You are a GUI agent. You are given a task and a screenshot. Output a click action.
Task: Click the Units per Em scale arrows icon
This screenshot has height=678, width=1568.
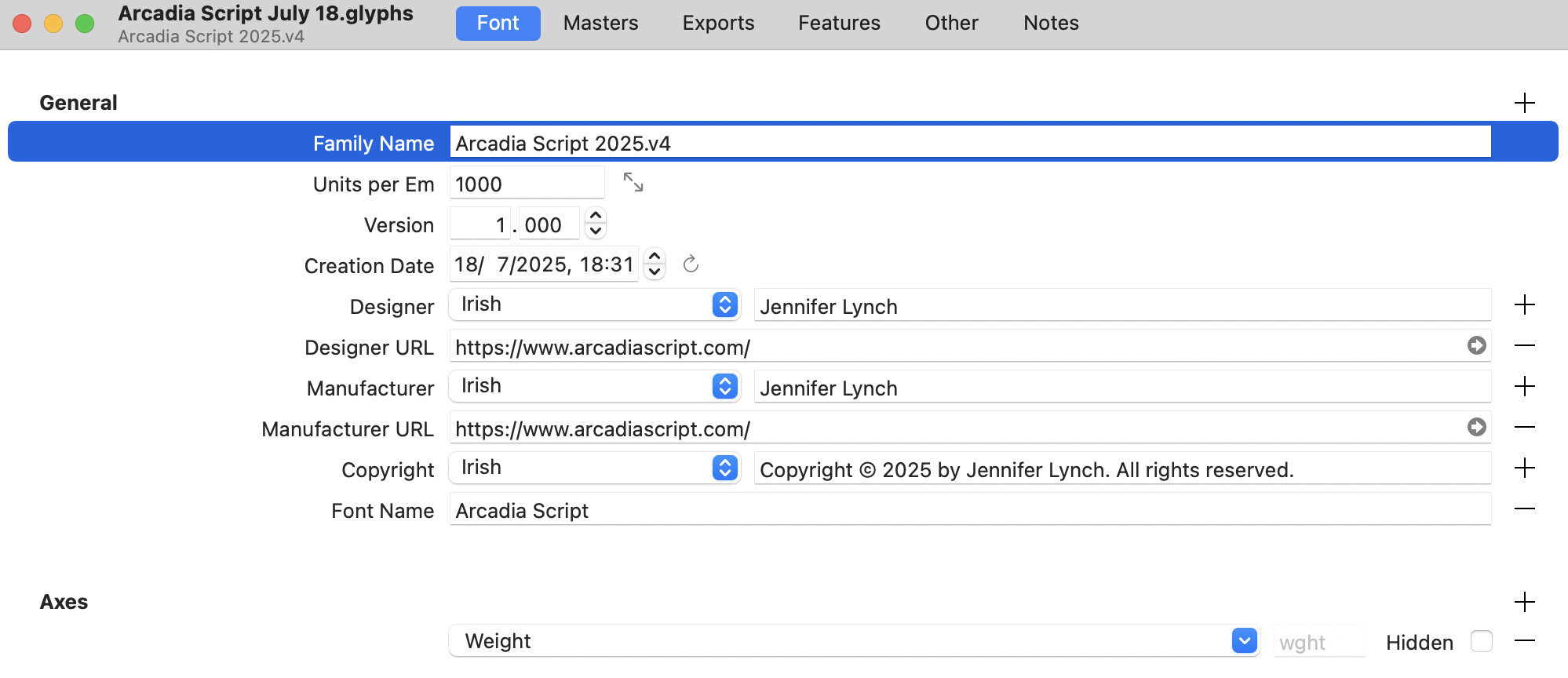tap(633, 183)
